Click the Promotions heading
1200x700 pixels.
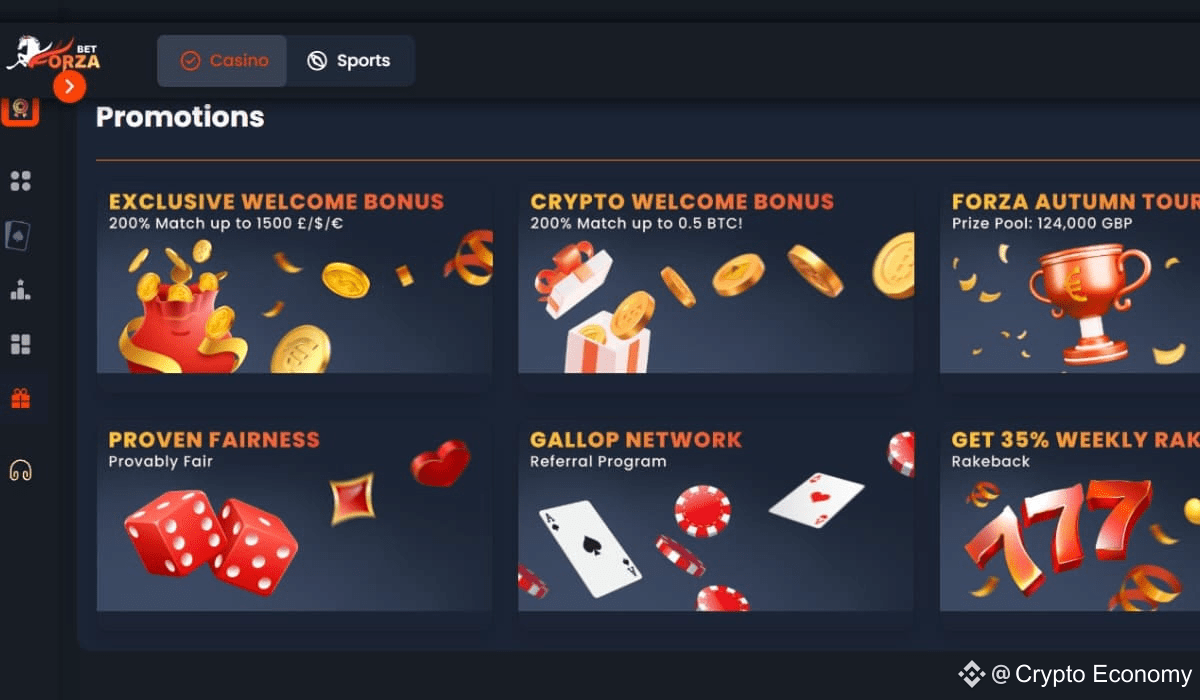(x=180, y=117)
